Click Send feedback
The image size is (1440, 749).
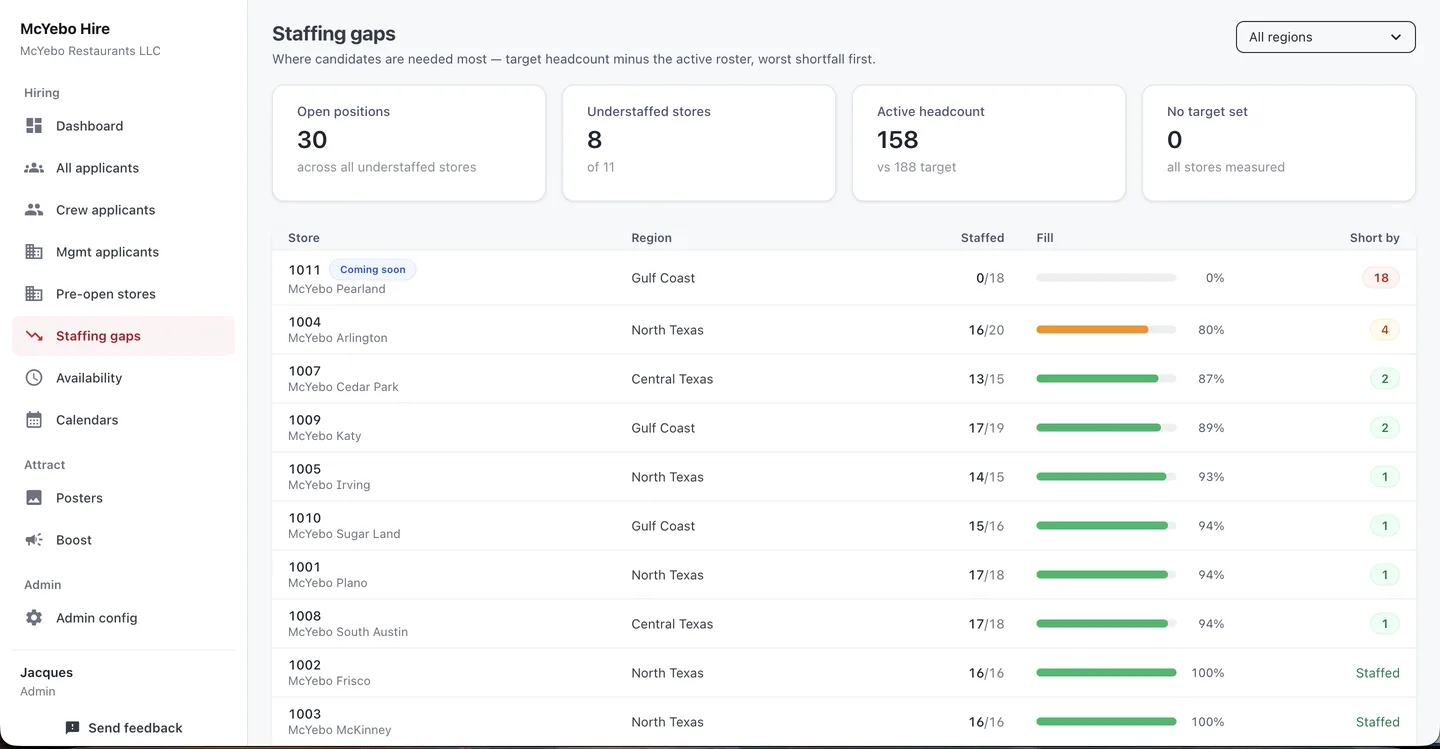(x=124, y=728)
